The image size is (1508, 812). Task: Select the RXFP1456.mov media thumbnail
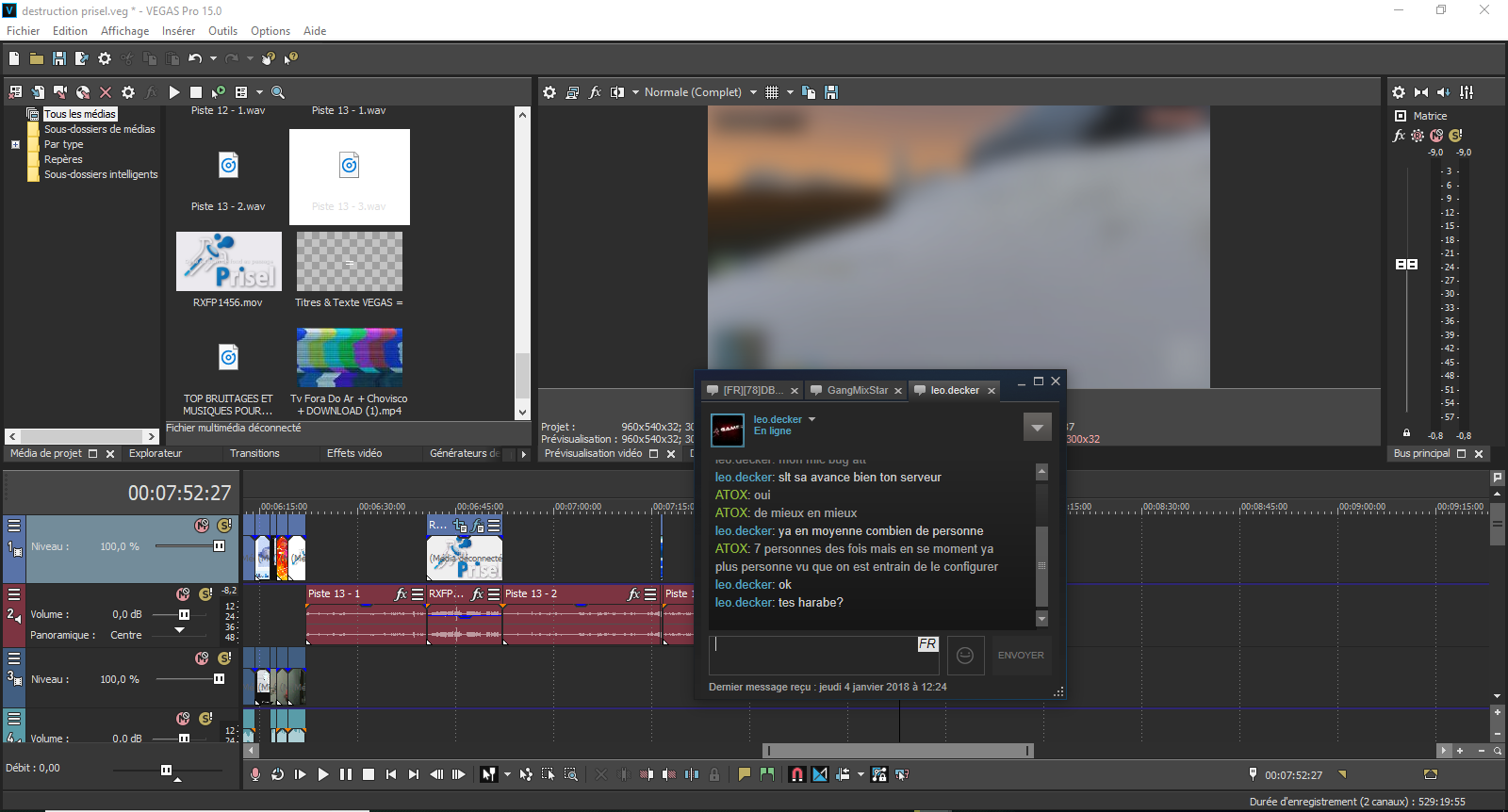pos(229,262)
